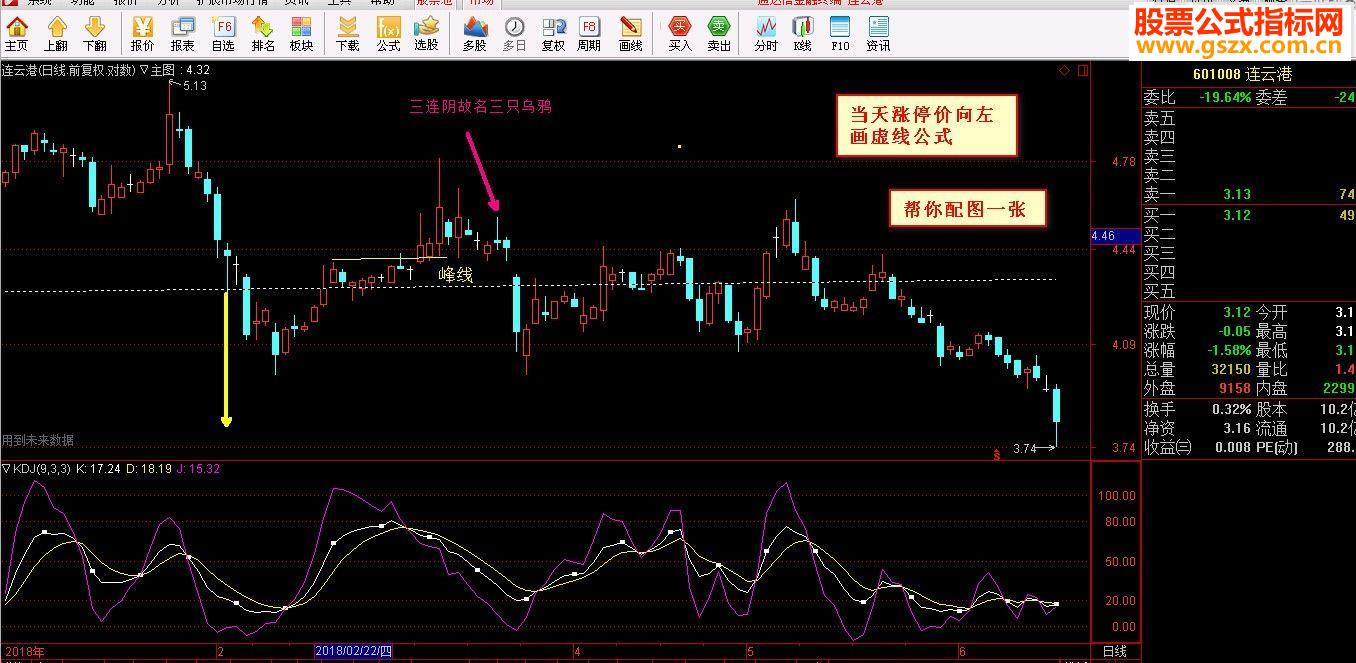Screen dimensions: 1356x663
Task: Click the red 买入 buy icon
Action: point(680,33)
